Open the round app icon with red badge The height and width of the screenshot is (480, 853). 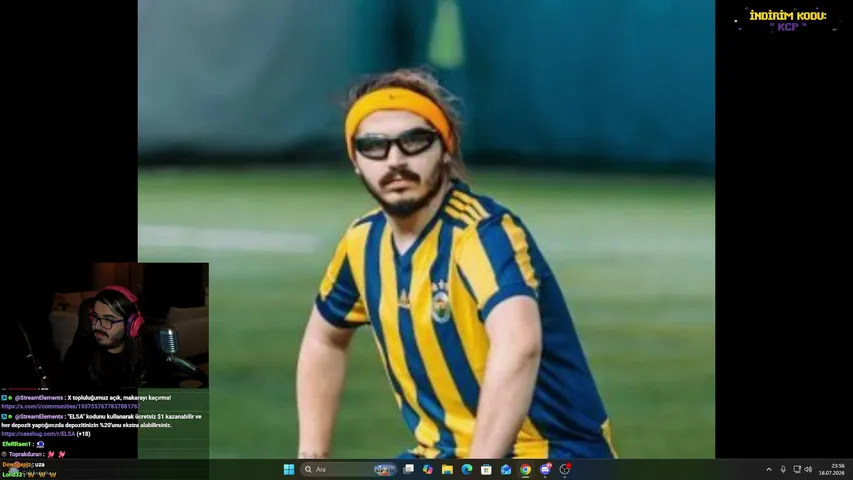[x=565, y=469]
